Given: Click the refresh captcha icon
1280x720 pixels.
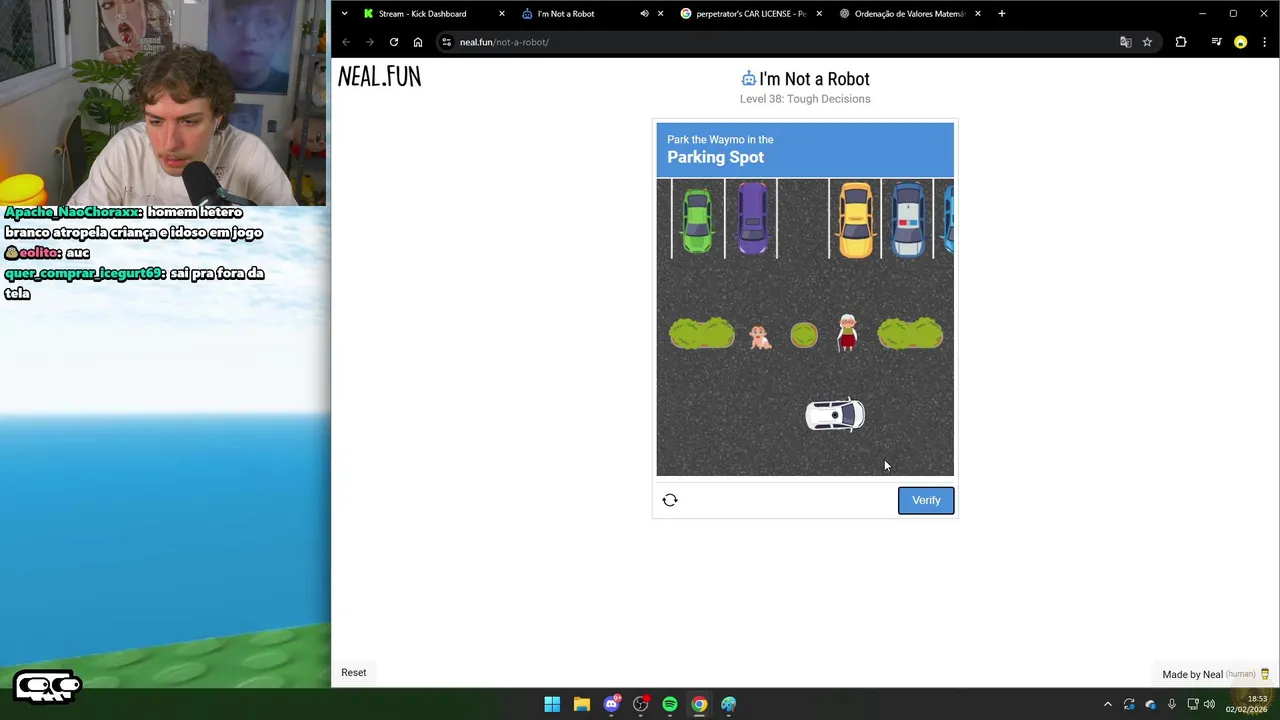Looking at the screenshot, I should point(670,500).
